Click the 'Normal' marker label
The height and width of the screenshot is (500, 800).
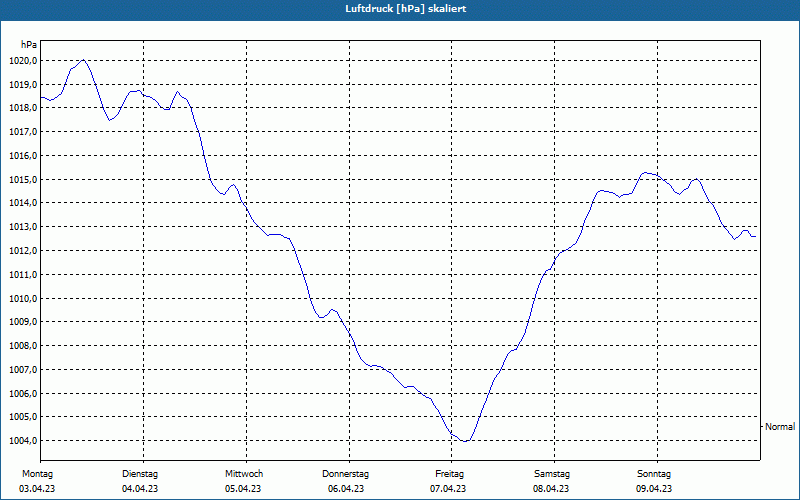780,427
